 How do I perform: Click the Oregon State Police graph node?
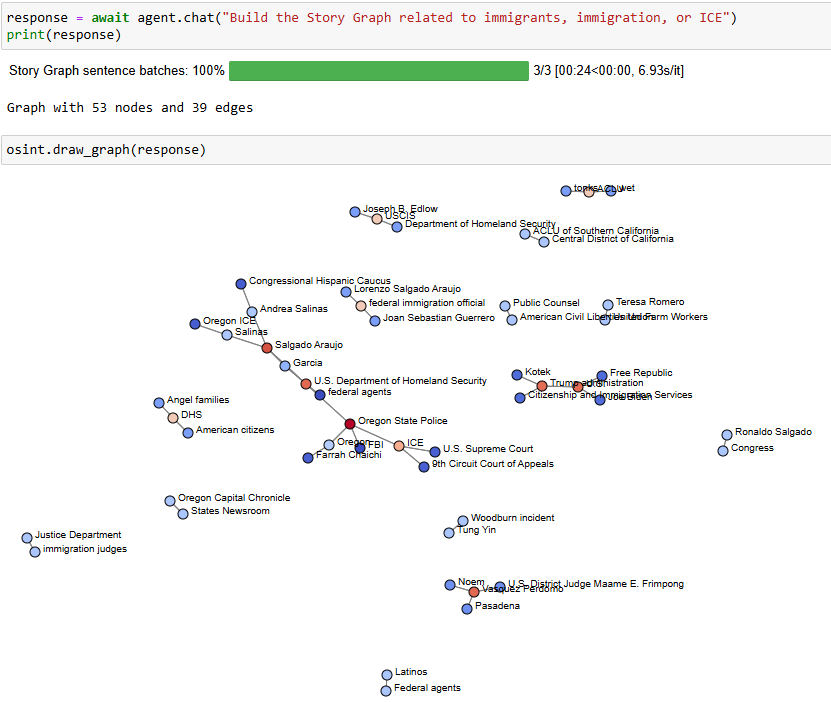coord(350,424)
